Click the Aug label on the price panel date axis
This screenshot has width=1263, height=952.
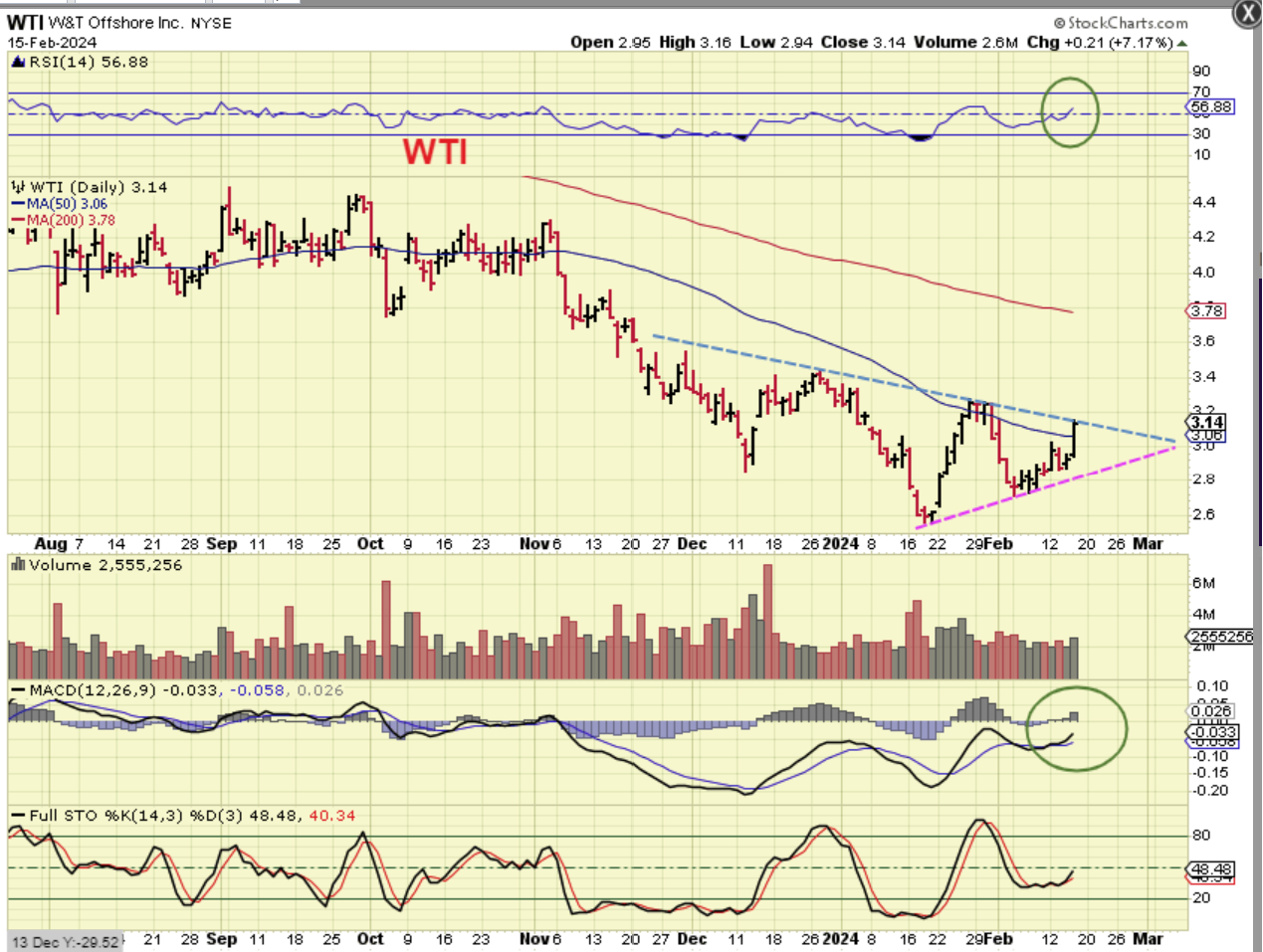pos(51,544)
